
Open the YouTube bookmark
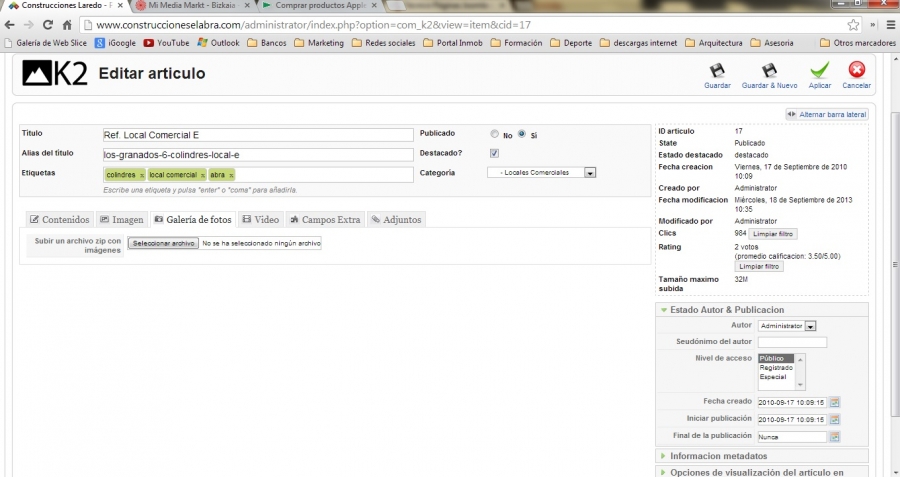(x=166, y=43)
